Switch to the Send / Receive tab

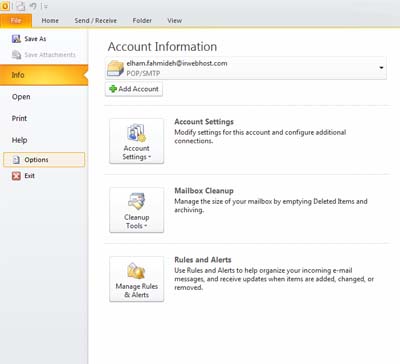(96, 21)
